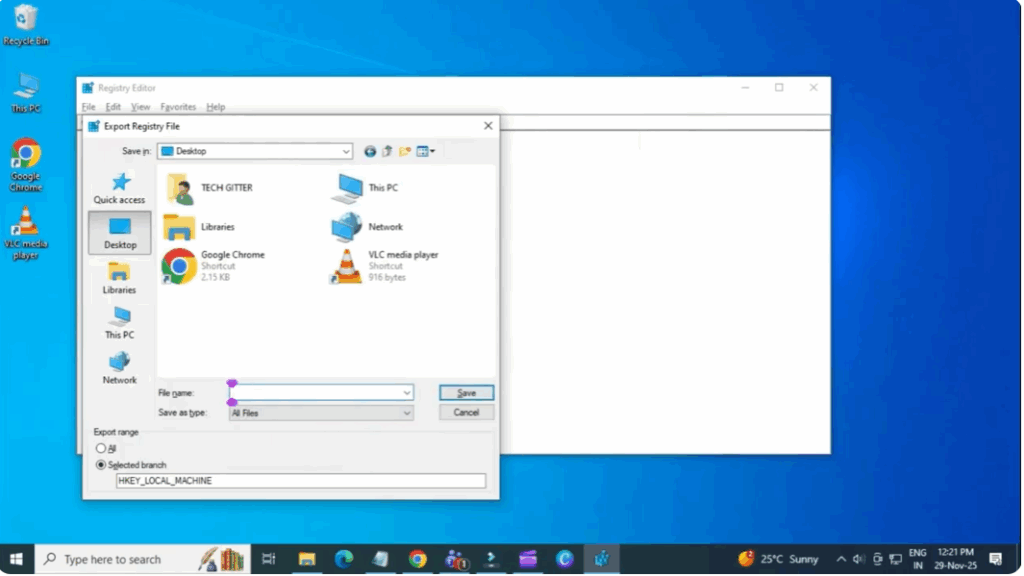The image size is (1024, 576).
Task: Click the HKEY_LOCAL_MACHINE branch text field
Action: (x=300, y=481)
